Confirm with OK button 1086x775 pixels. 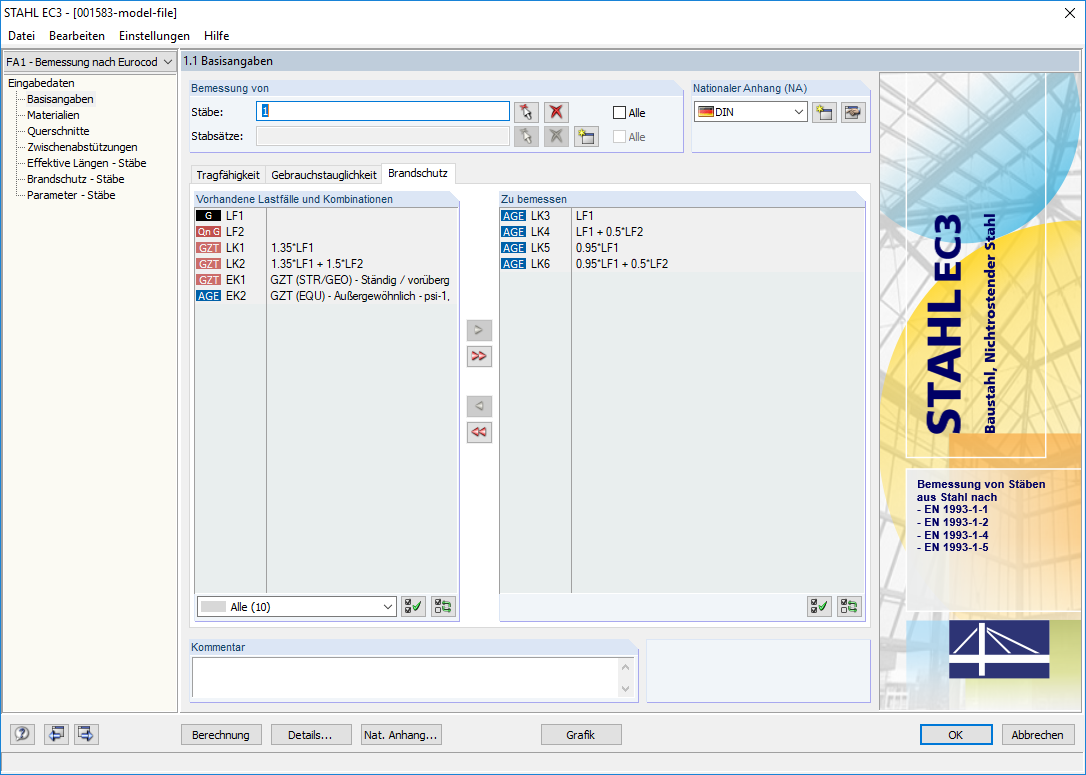click(x=956, y=735)
